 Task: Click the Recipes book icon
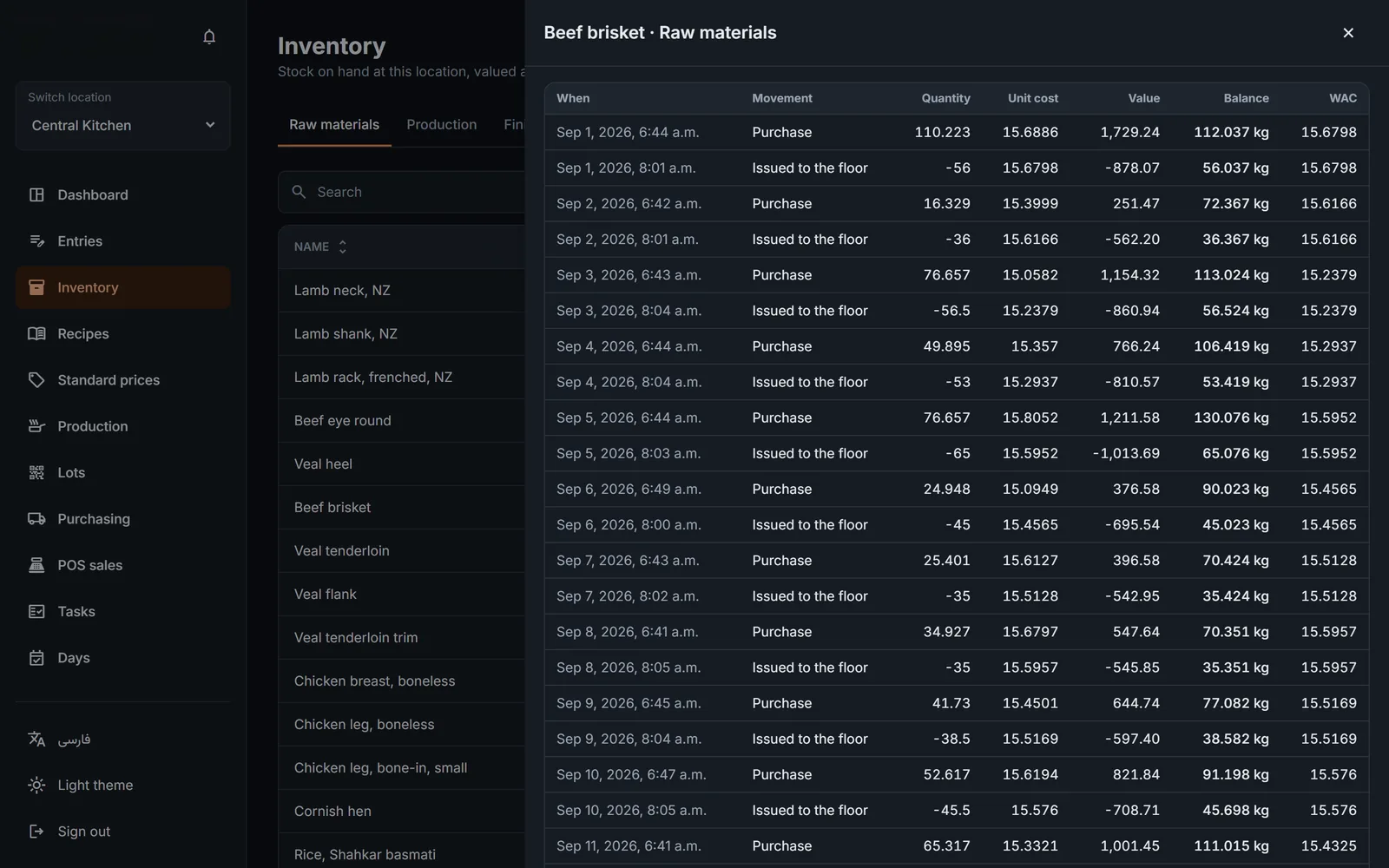[36, 333]
